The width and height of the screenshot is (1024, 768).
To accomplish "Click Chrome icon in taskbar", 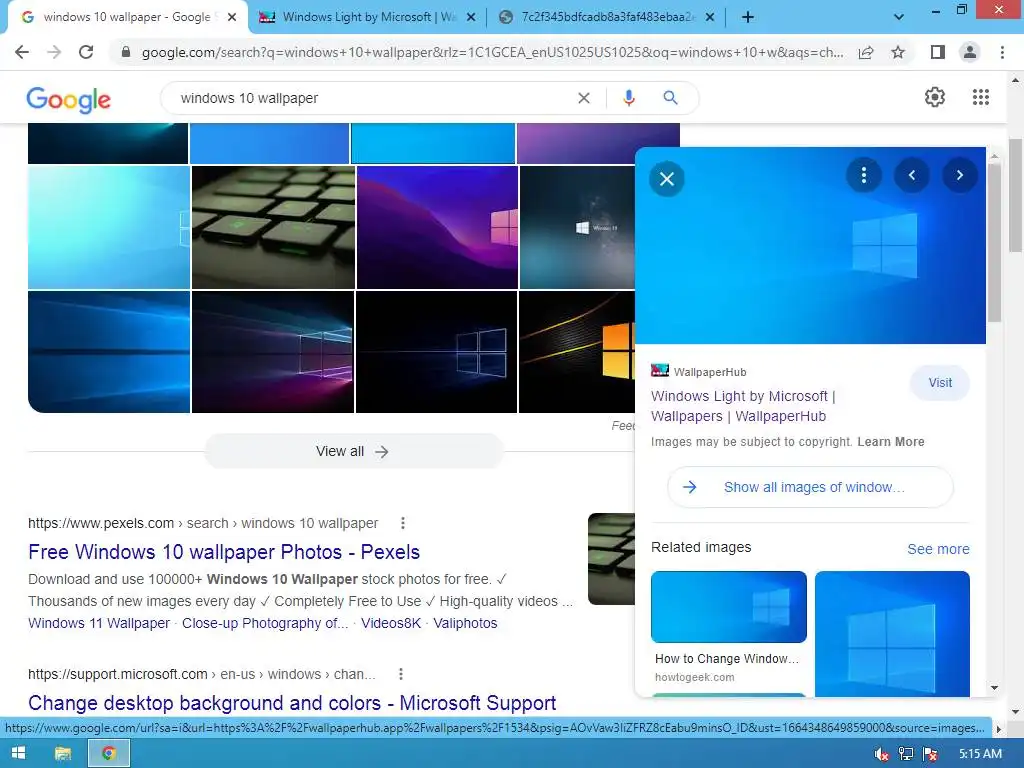I will [x=108, y=754].
